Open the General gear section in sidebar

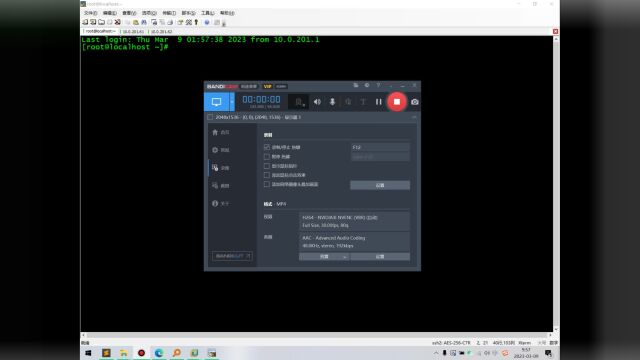[x=221, y=150]
